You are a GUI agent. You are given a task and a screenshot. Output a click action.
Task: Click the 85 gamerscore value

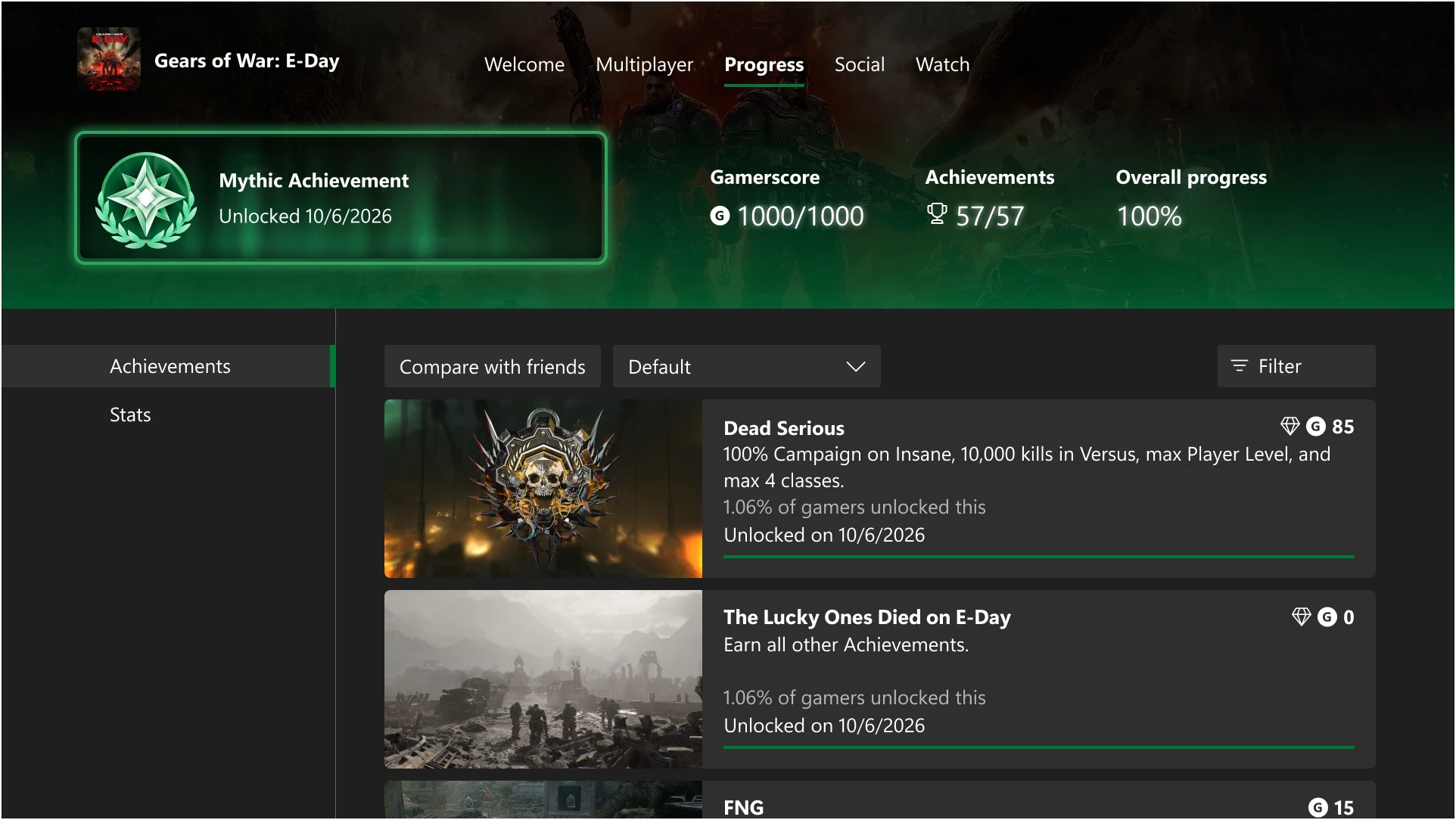click(x=1343, y=427)
